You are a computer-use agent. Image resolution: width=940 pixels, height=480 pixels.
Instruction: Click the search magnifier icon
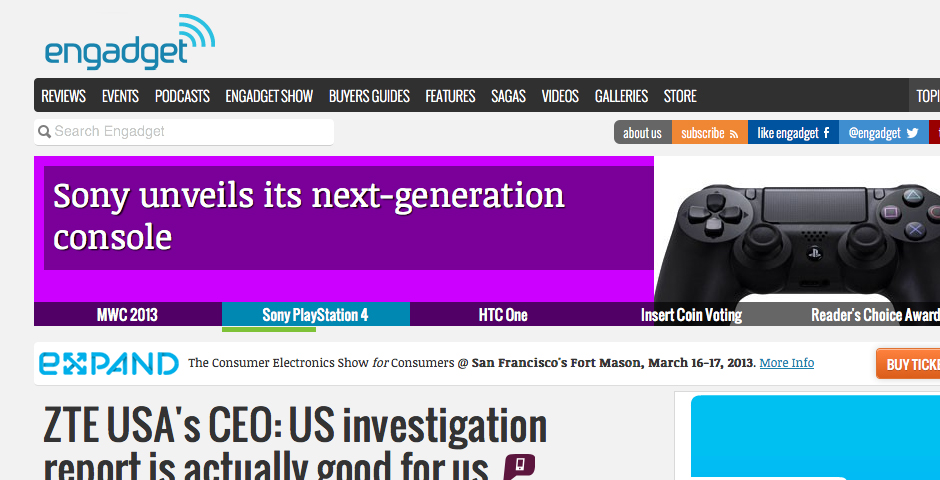[x=44, y=131]
